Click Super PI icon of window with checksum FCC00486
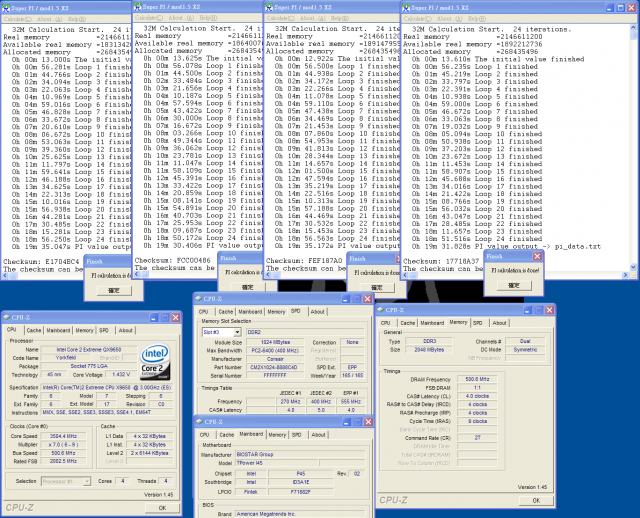Screen dimensions: 640x518 [138, 7]
